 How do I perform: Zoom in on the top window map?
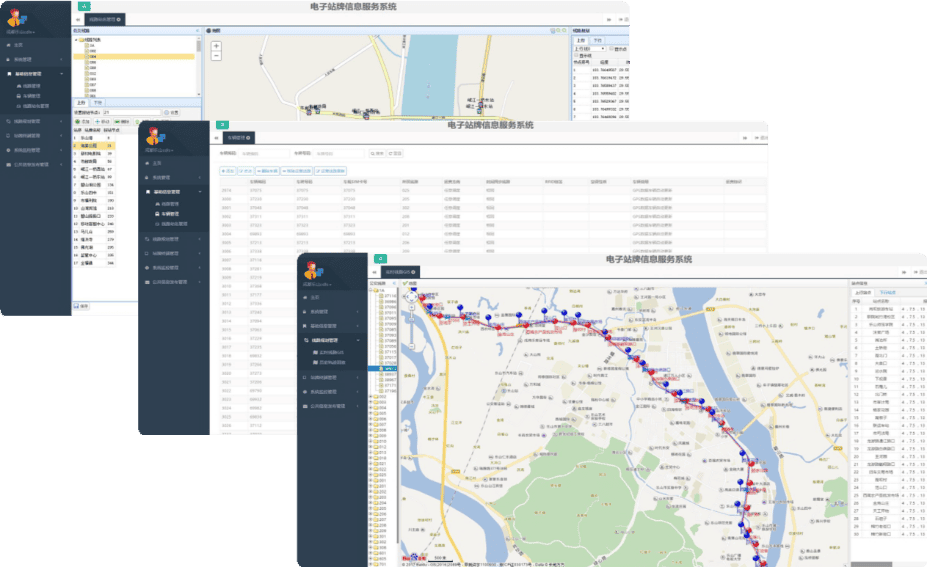point(216,46)
